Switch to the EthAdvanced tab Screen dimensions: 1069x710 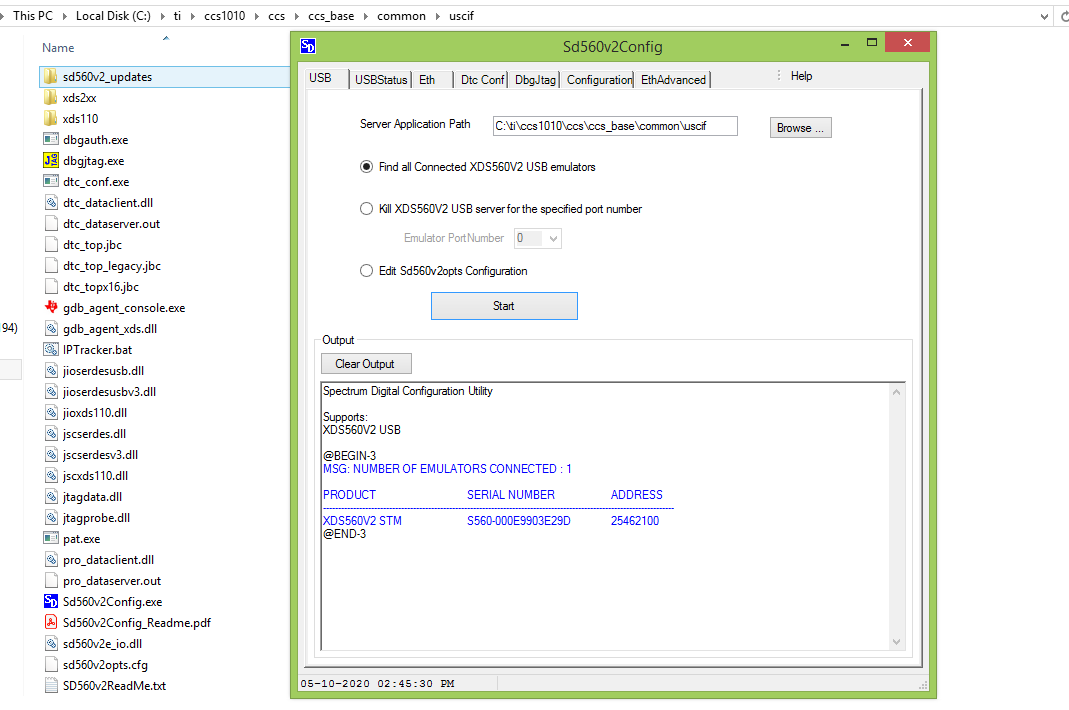(x=674, y=80)
